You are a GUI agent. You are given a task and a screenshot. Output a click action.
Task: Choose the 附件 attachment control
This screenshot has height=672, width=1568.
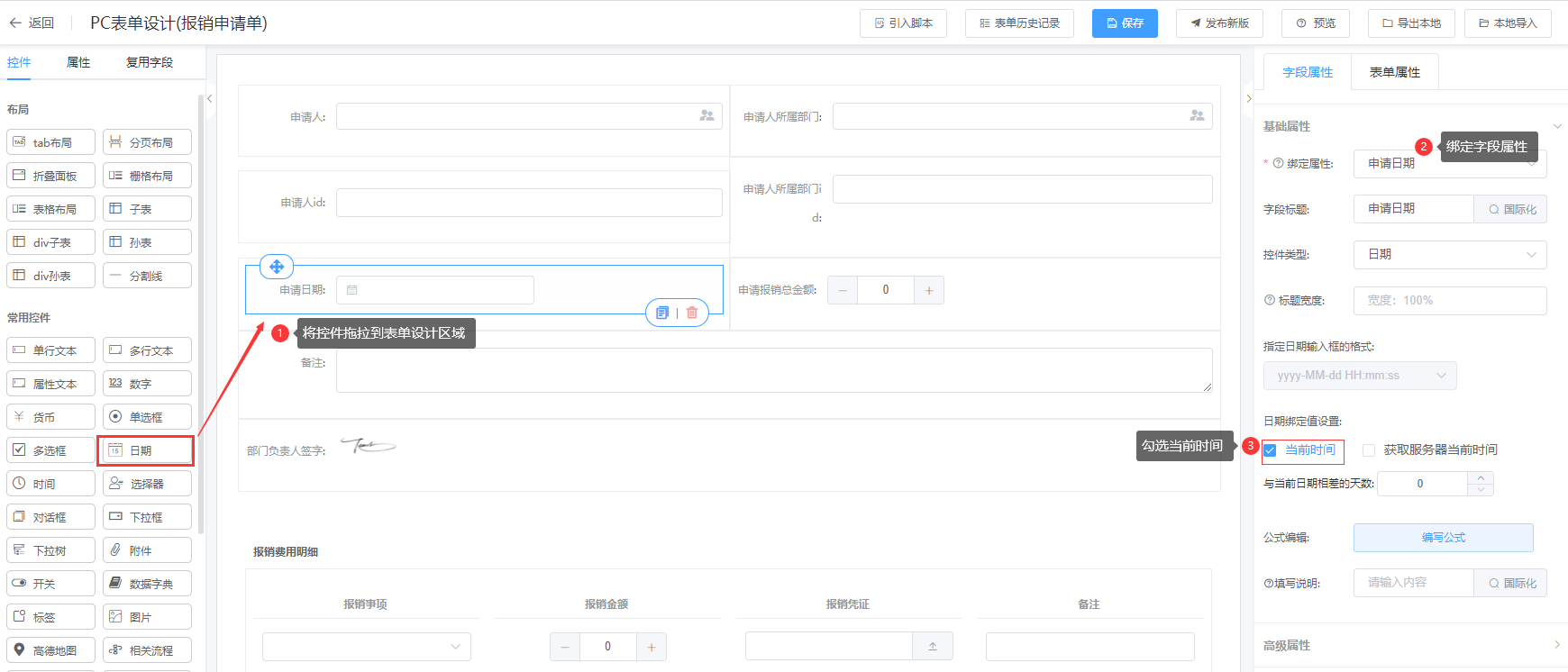(x=147, y=550)
